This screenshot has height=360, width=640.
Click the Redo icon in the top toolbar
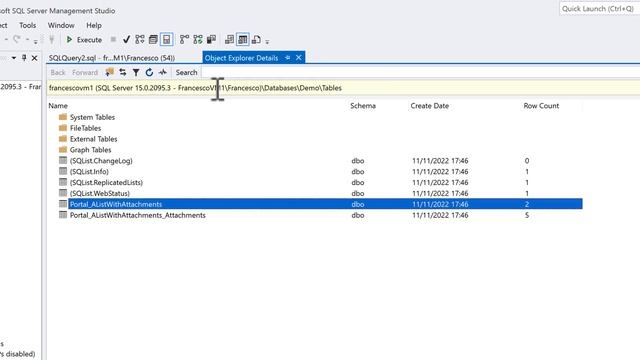click(x=17, y=39)
